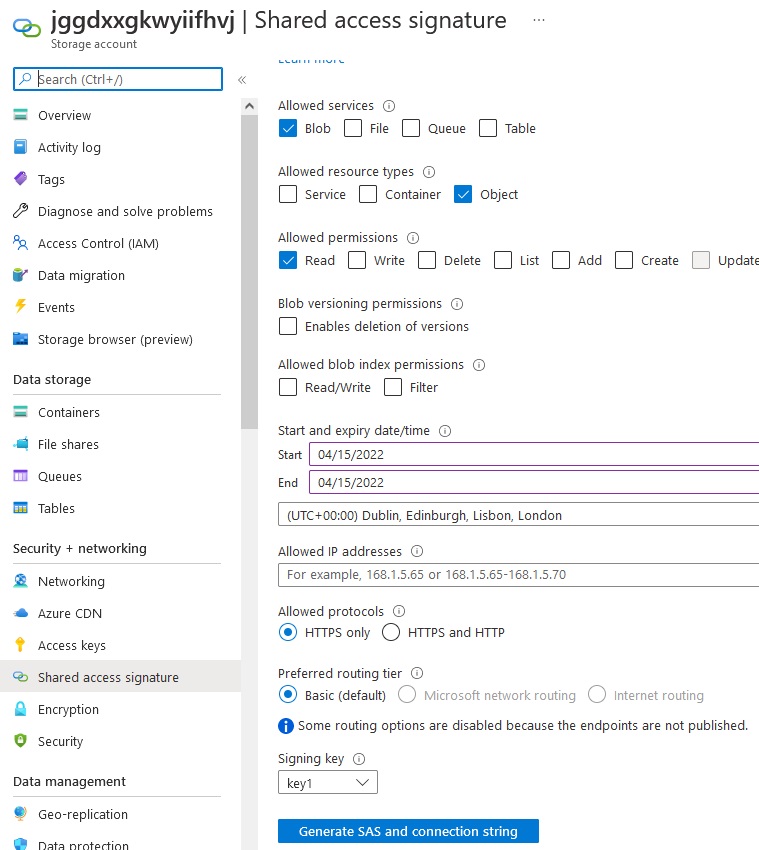Screen dimensions: 759x850
Task: Click info icon next to Allowed services
Action: pyautogui.click(x=390, y=106)
